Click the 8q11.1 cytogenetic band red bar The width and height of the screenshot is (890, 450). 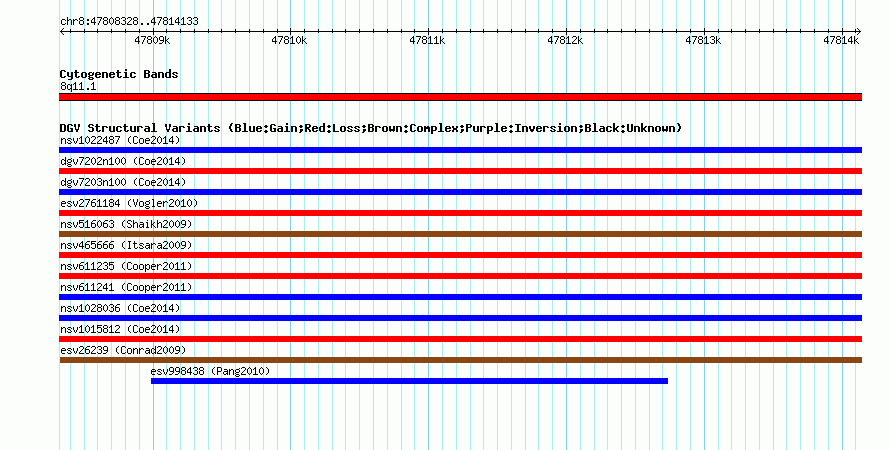(x=460, y=97)
